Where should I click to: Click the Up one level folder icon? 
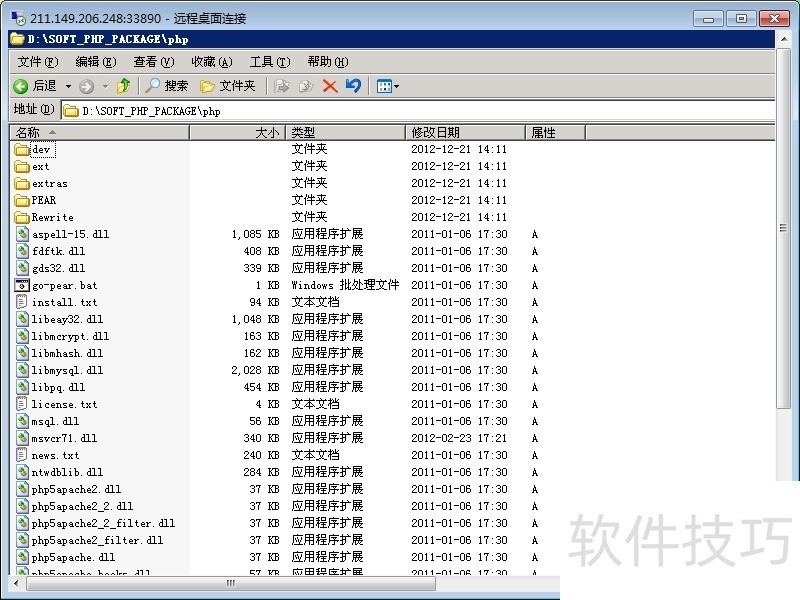pos(124,87)
